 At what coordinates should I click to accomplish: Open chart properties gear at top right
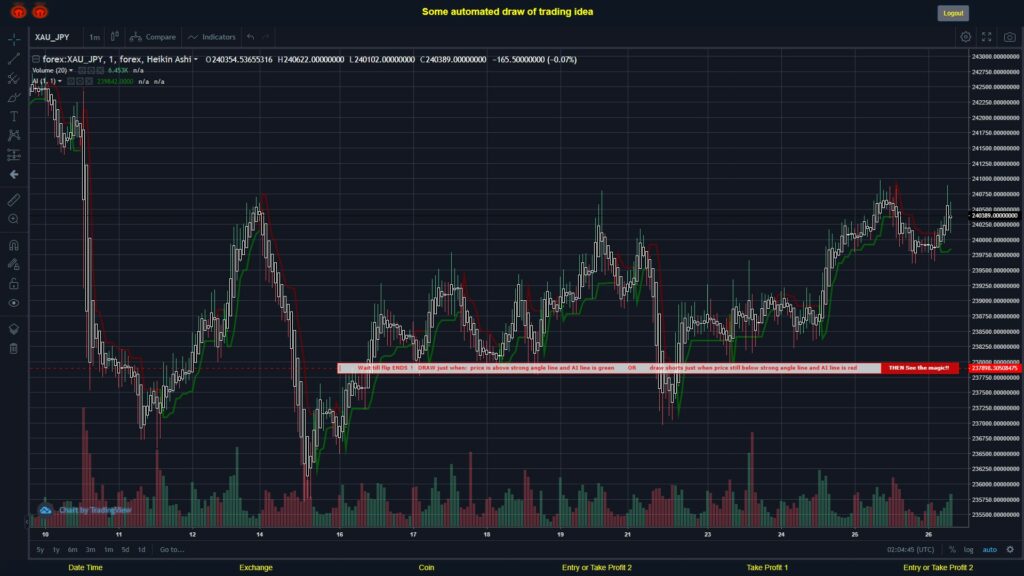965,37
